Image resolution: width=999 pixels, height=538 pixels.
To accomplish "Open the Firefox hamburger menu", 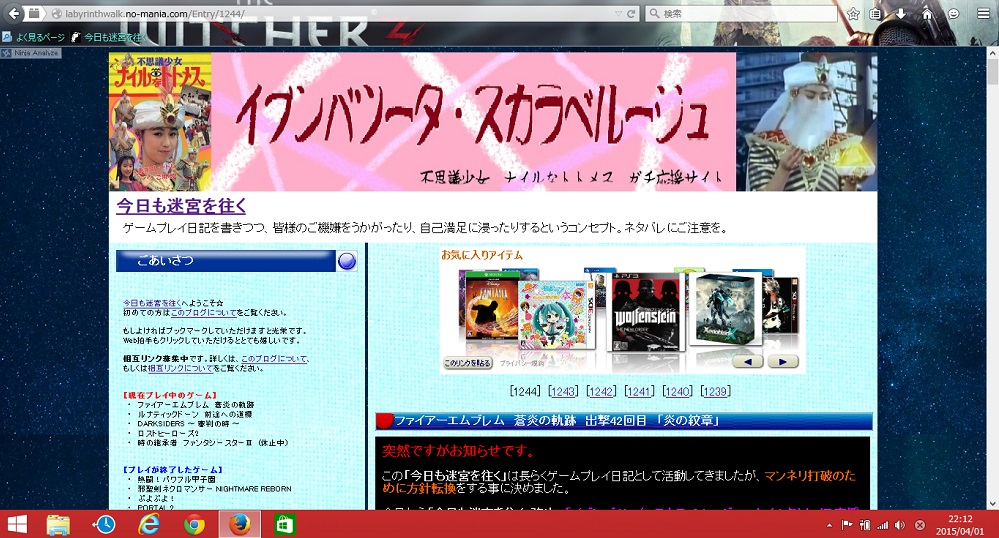I will [x=983, y=13].
